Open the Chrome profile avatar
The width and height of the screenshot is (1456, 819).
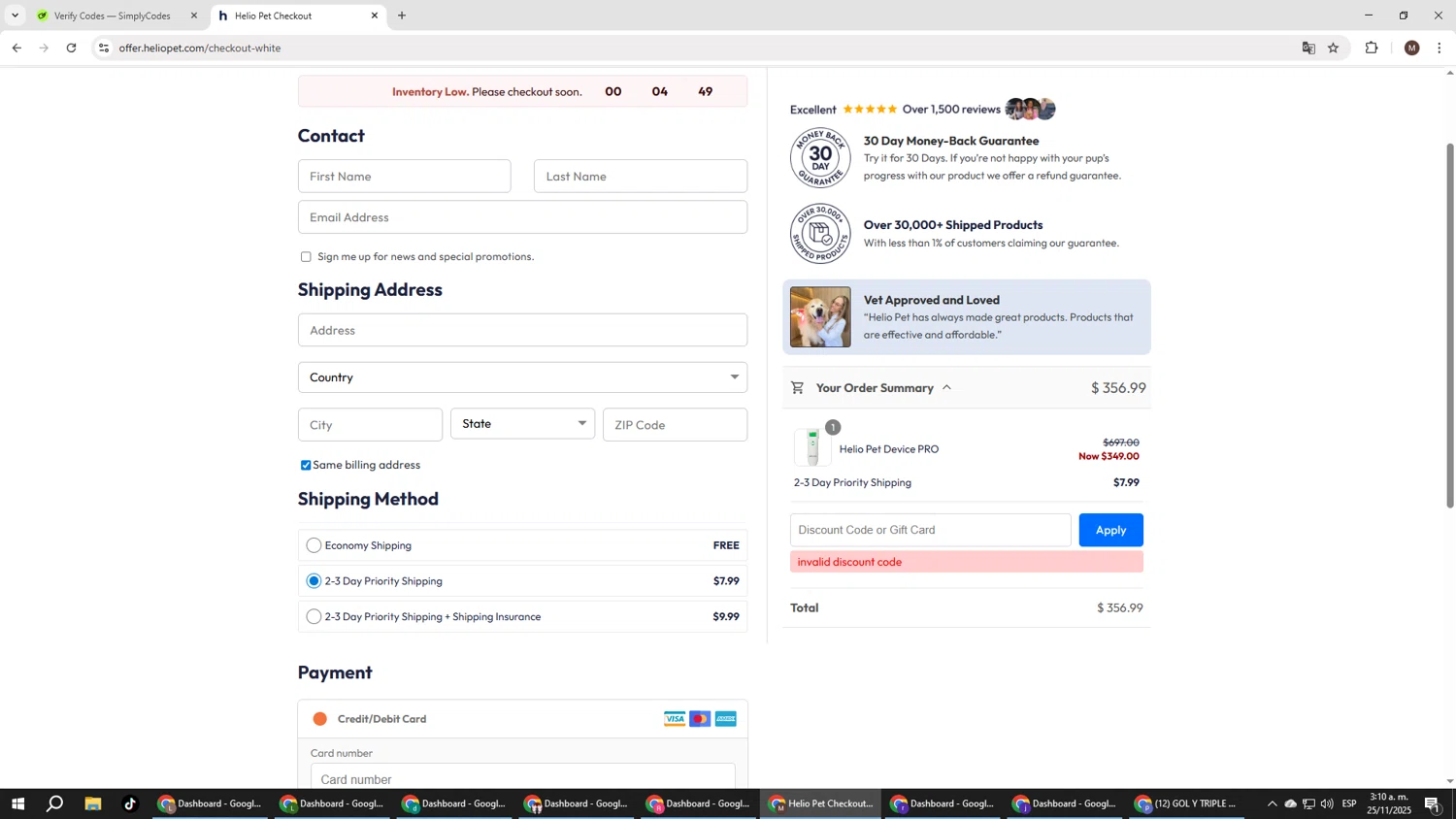tap(1412, 48)
